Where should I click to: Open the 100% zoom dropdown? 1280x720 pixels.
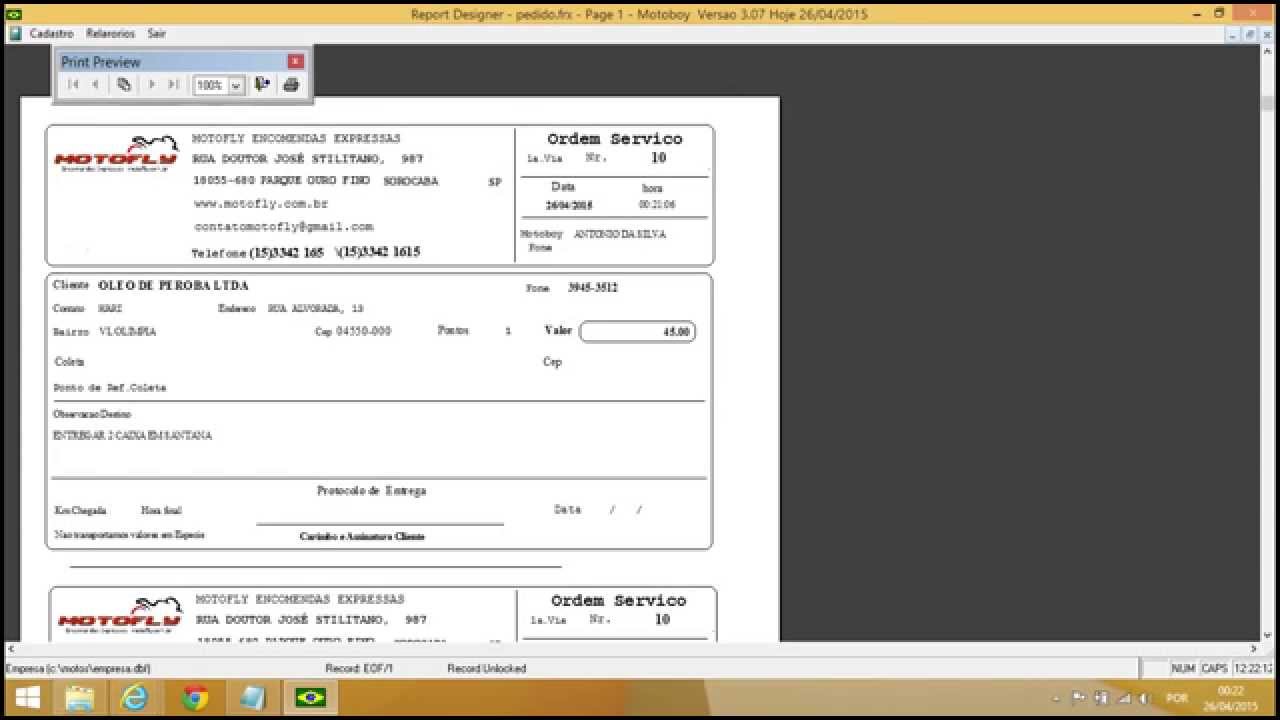click(x=236, y=86)
